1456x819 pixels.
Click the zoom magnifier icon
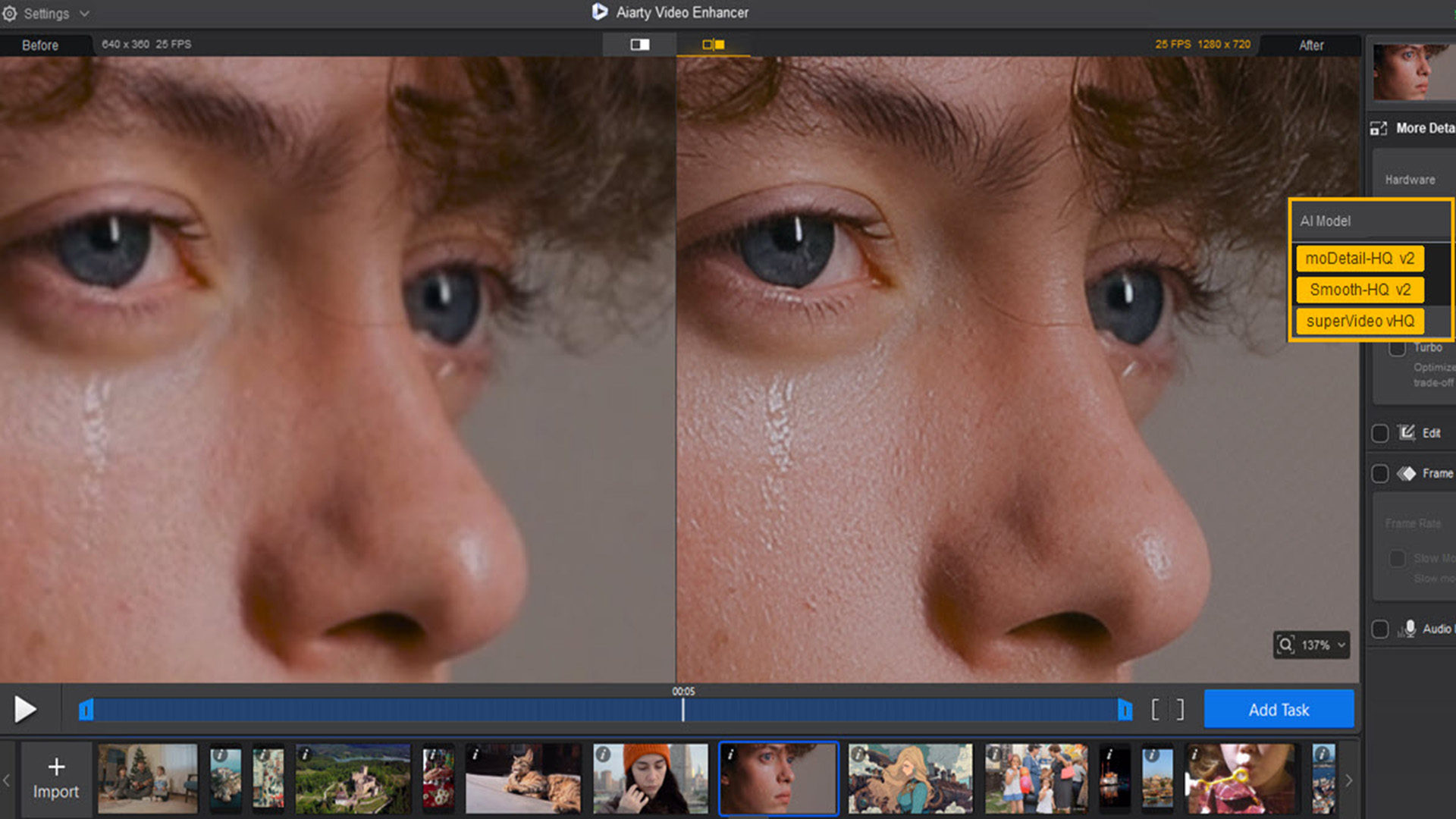tap(1285, 645)
